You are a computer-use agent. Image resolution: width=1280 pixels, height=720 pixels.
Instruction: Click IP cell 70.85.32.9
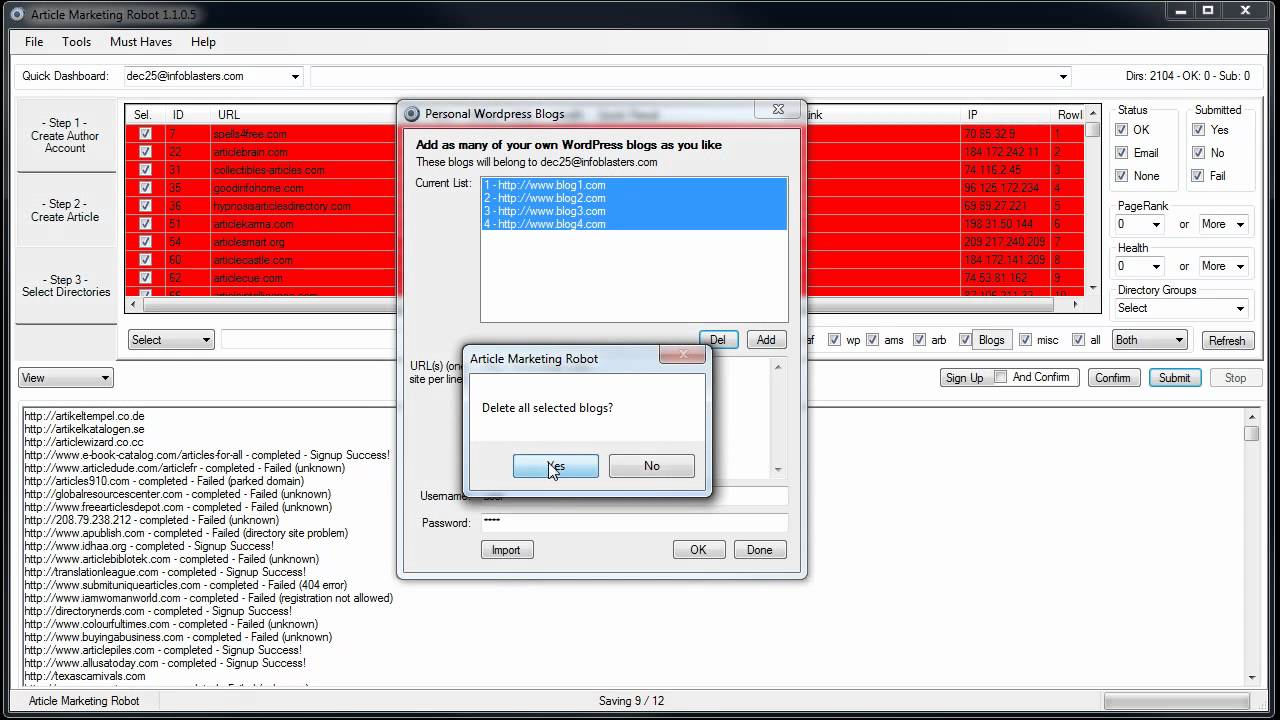coord(989,134)
